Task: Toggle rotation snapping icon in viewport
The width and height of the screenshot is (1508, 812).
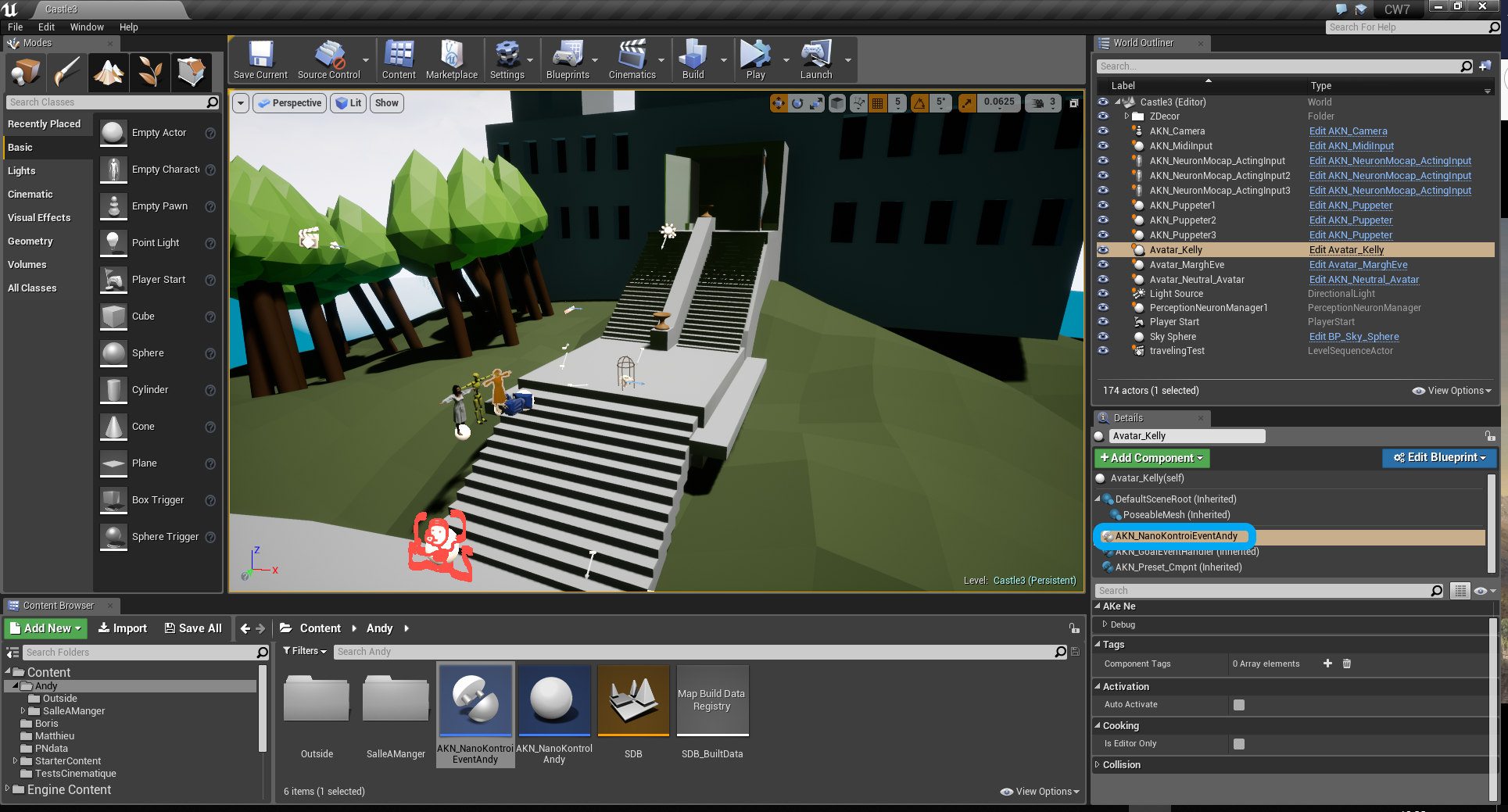Action: click(920, 102)
